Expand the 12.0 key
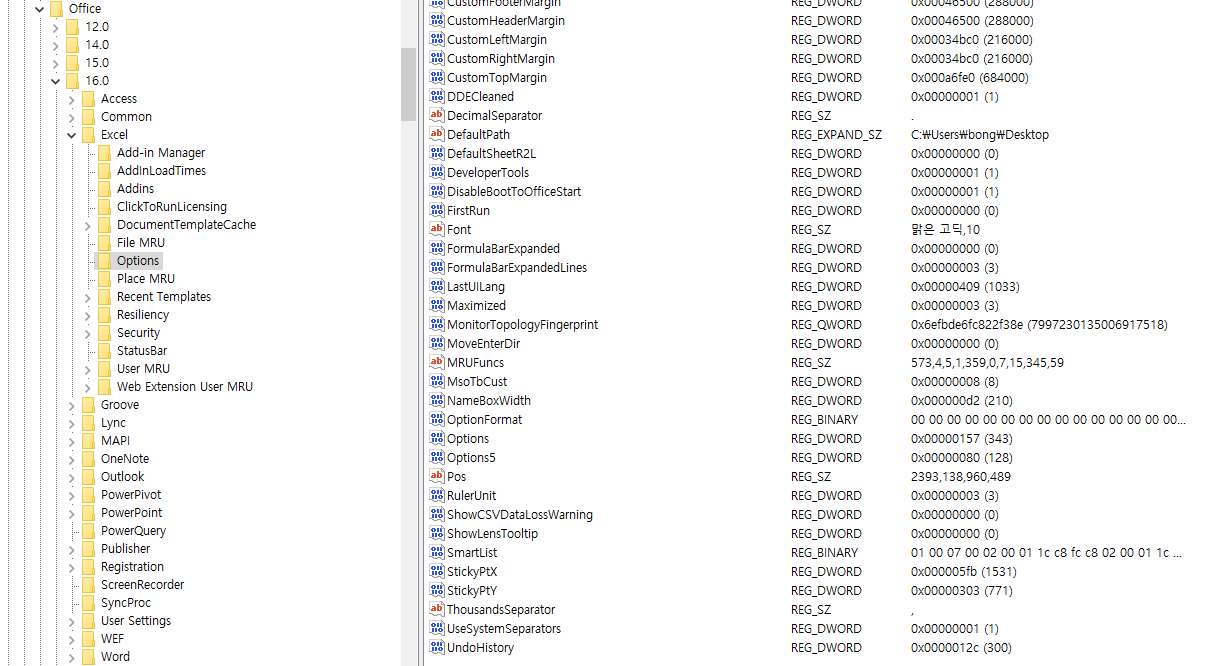 (55, 27)
